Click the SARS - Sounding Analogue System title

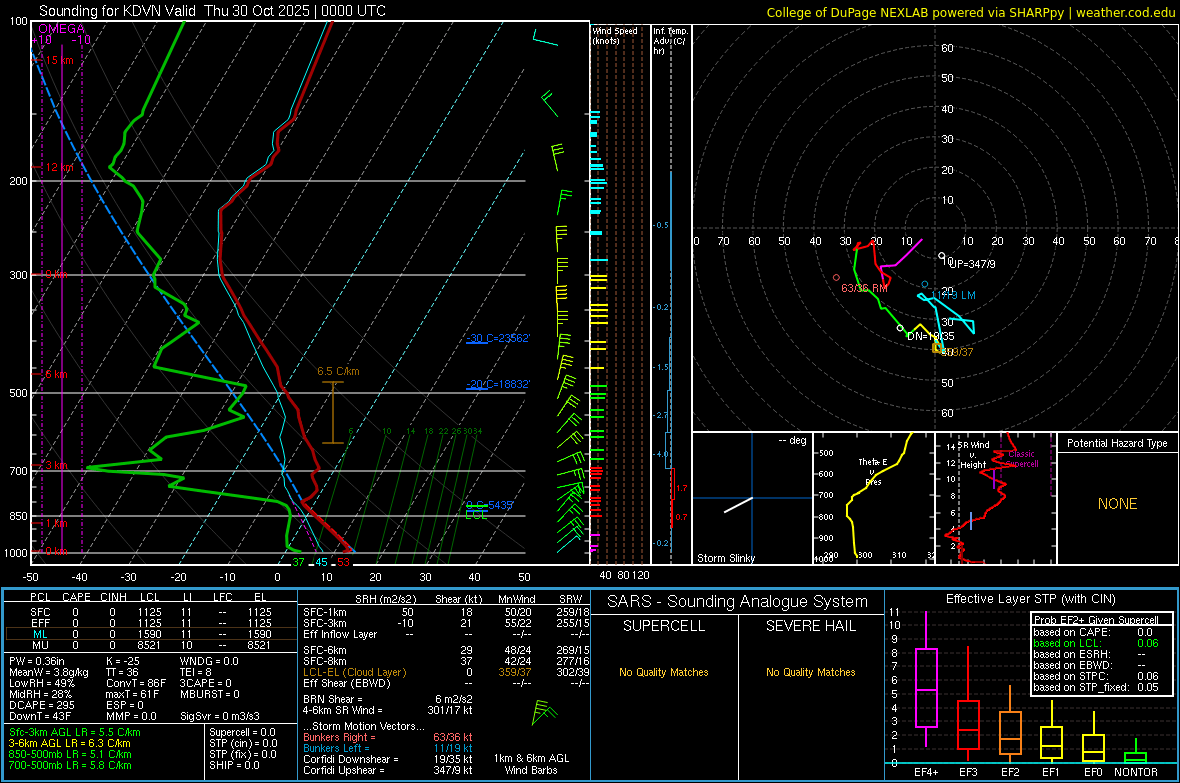tap(737, 602)
